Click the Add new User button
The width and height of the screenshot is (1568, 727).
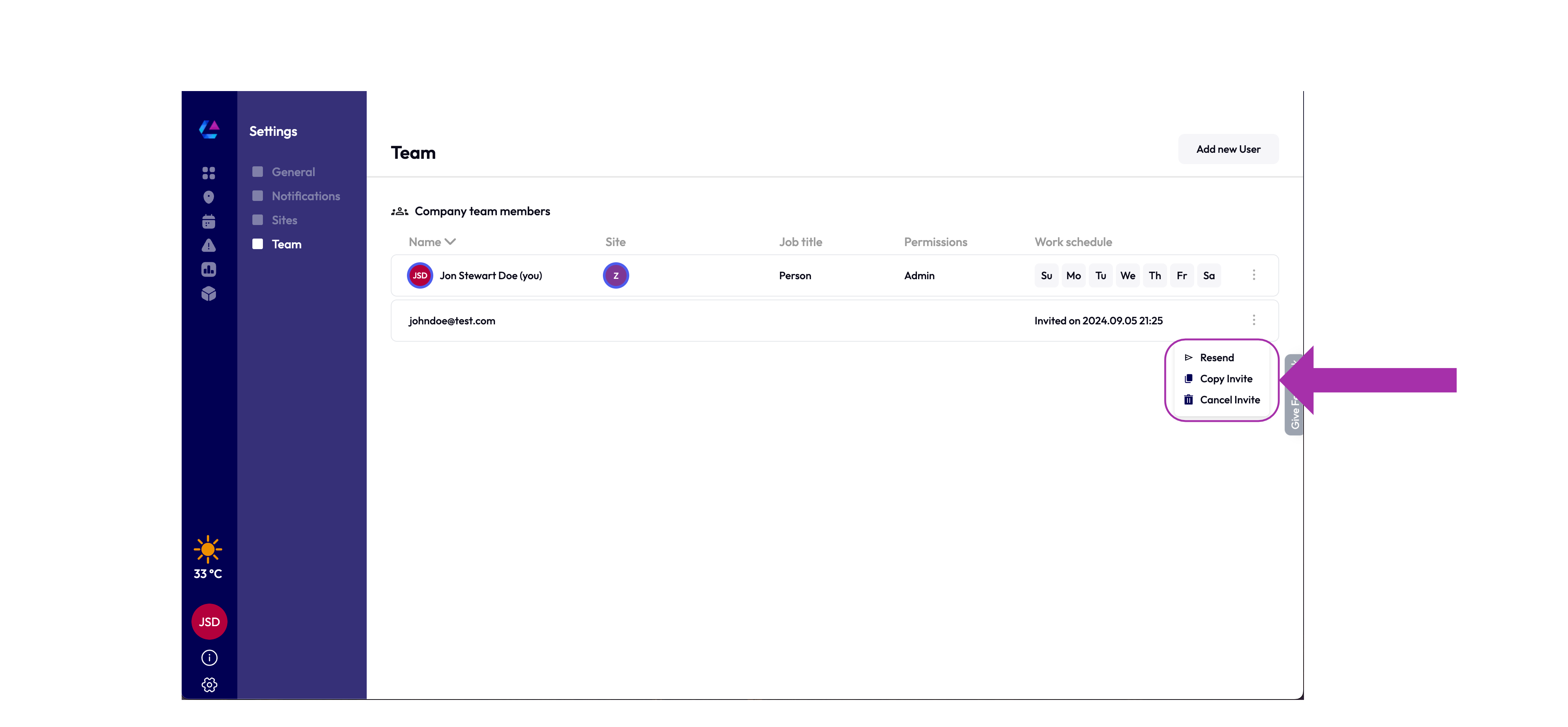(x=1228, y=149)
